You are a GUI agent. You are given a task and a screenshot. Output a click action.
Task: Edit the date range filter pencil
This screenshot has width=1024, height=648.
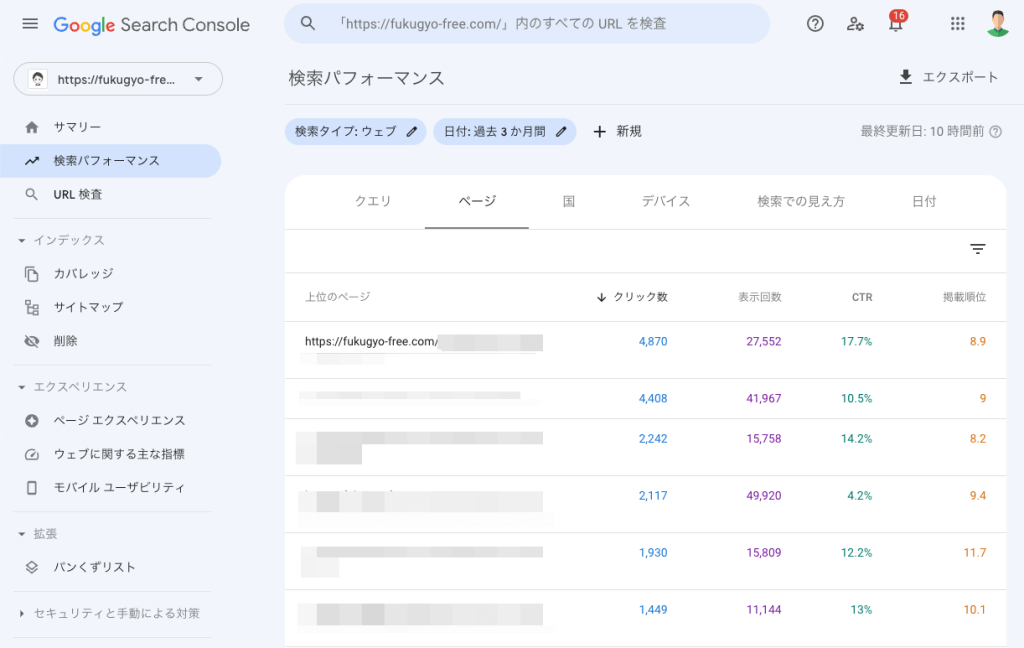click(561, 132)
